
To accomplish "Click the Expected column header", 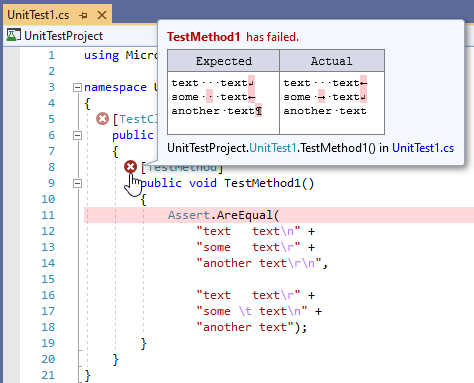I will (x=224, y=61).
